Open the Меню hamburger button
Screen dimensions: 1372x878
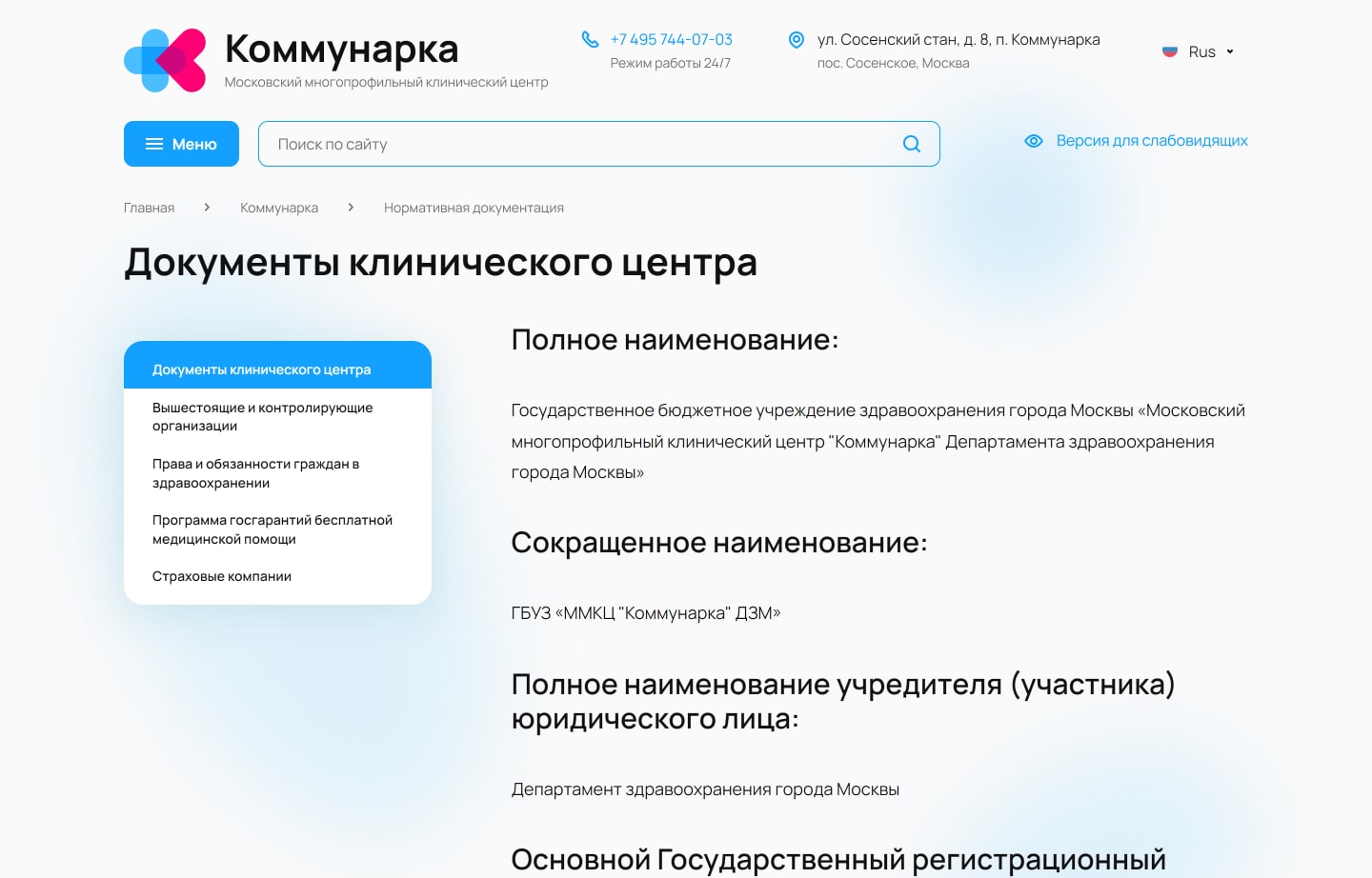(181, 144)
